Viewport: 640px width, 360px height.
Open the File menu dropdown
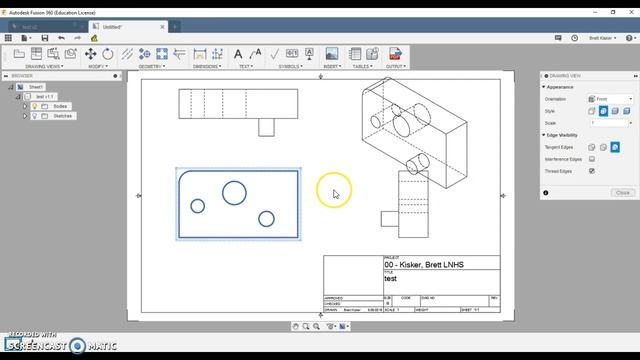(x=26, y=38)
